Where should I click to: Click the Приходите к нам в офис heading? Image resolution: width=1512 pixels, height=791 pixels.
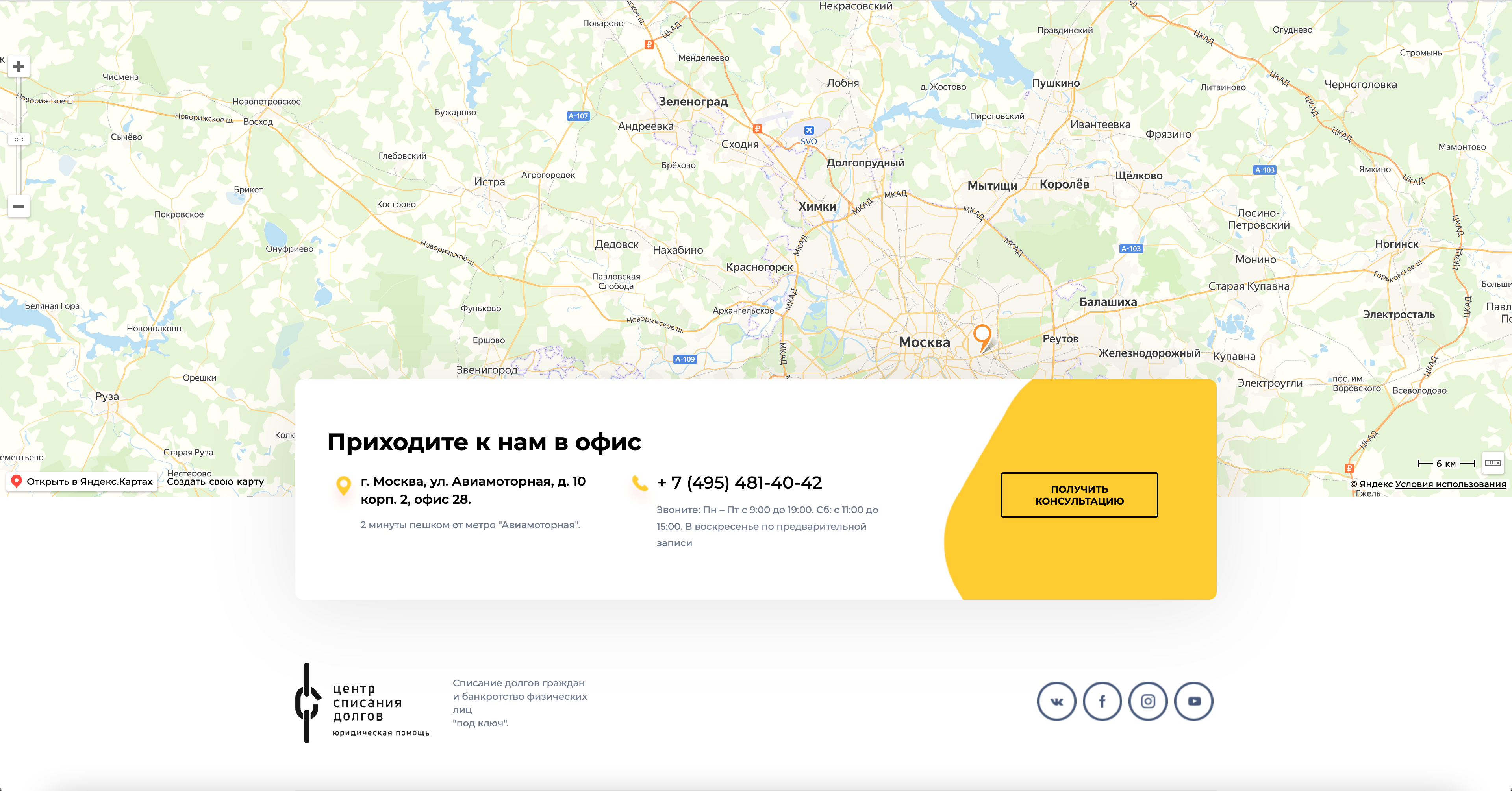pos(484,442)
